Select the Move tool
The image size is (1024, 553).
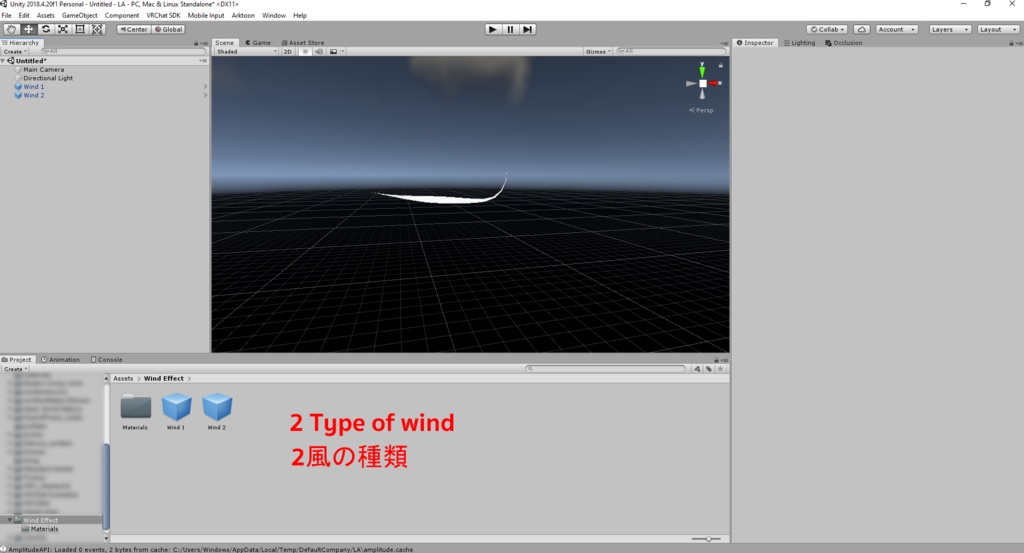29,29
